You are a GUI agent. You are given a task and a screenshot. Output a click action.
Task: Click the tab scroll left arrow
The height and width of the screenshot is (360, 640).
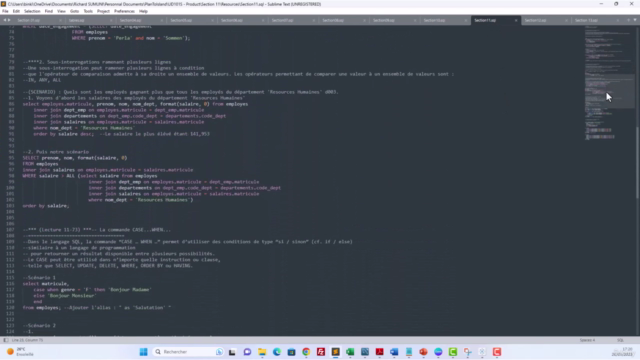[x=5, y=20]
